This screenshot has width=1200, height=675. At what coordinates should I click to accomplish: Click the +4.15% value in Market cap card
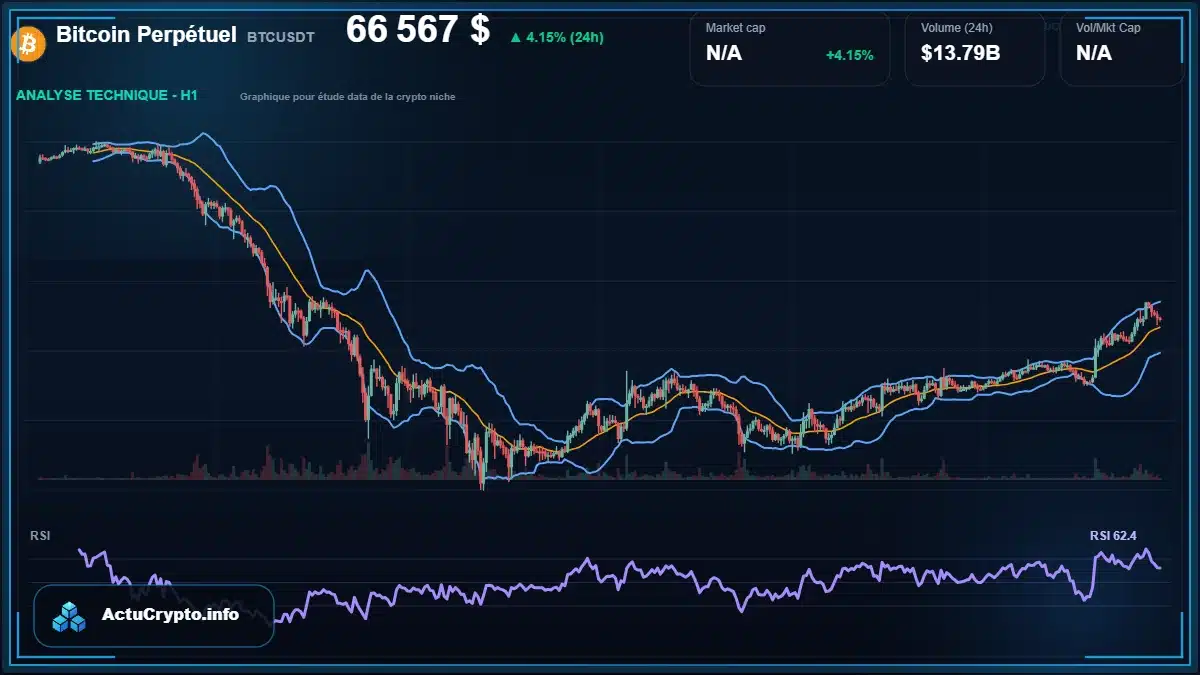(849, 55)
